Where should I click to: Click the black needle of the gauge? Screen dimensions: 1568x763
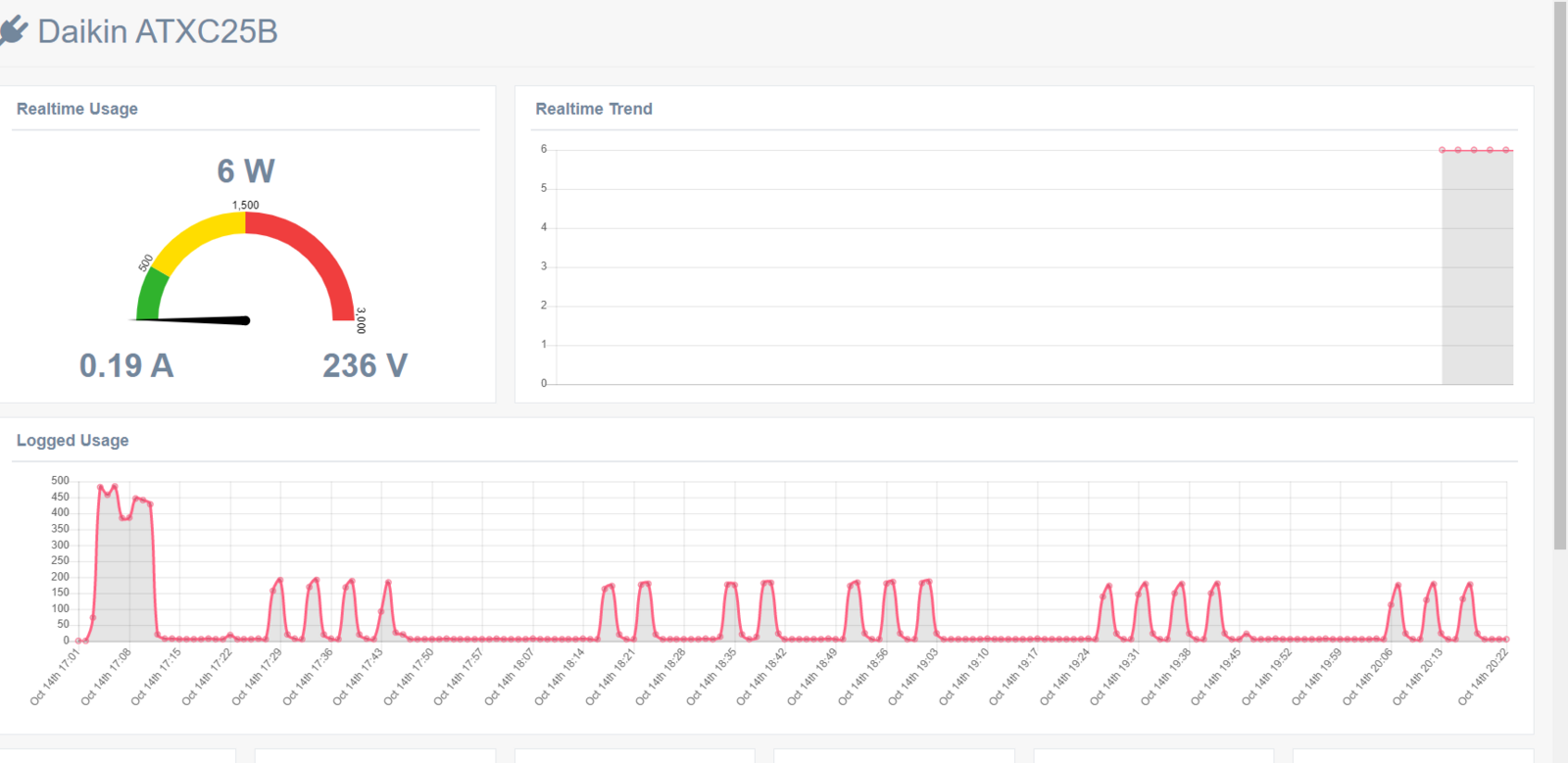point(192,319)
